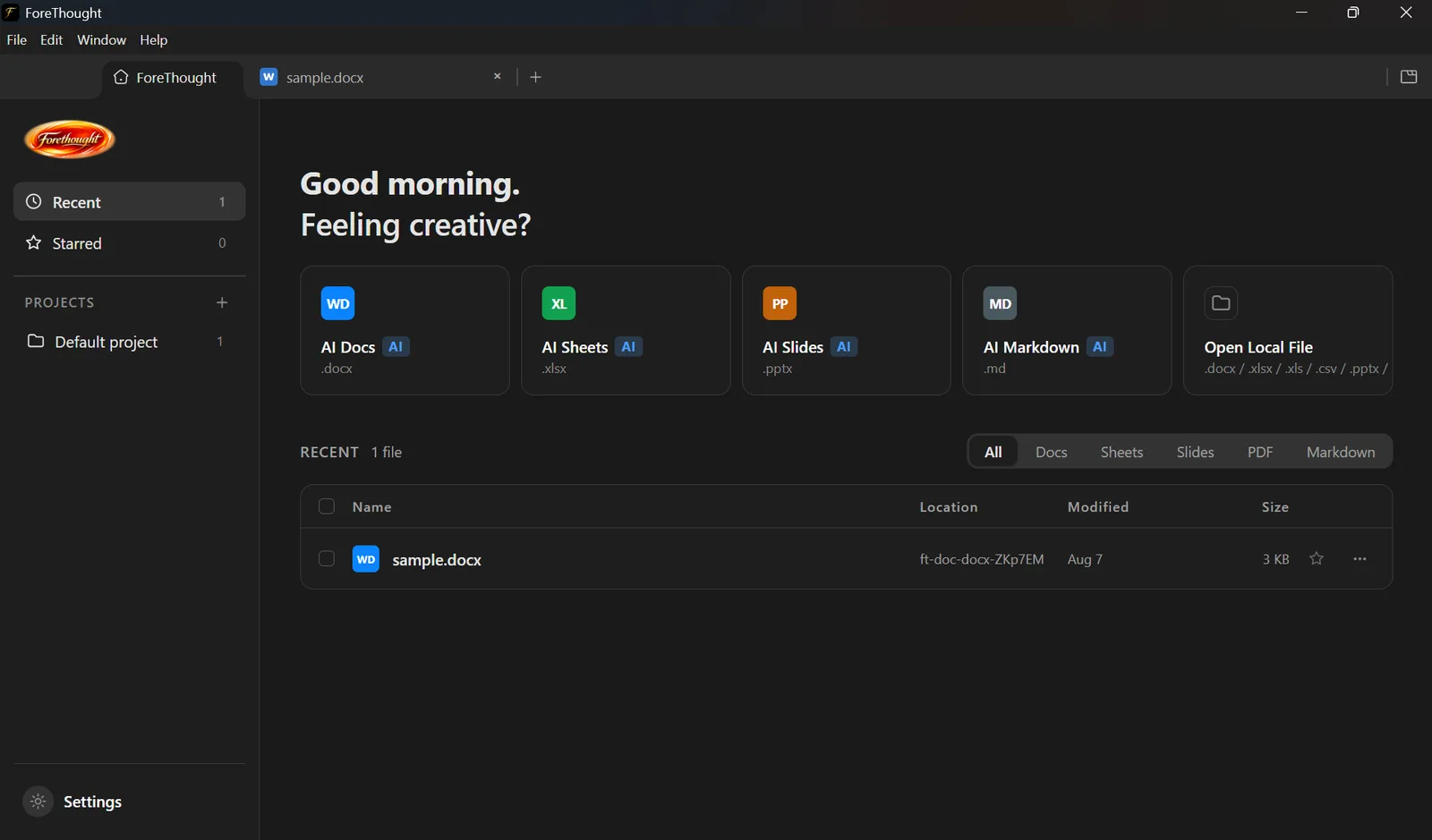1432x840 pixels.
Task: Click the XL icon on the AI Sheets card
Action: (558, 303)
